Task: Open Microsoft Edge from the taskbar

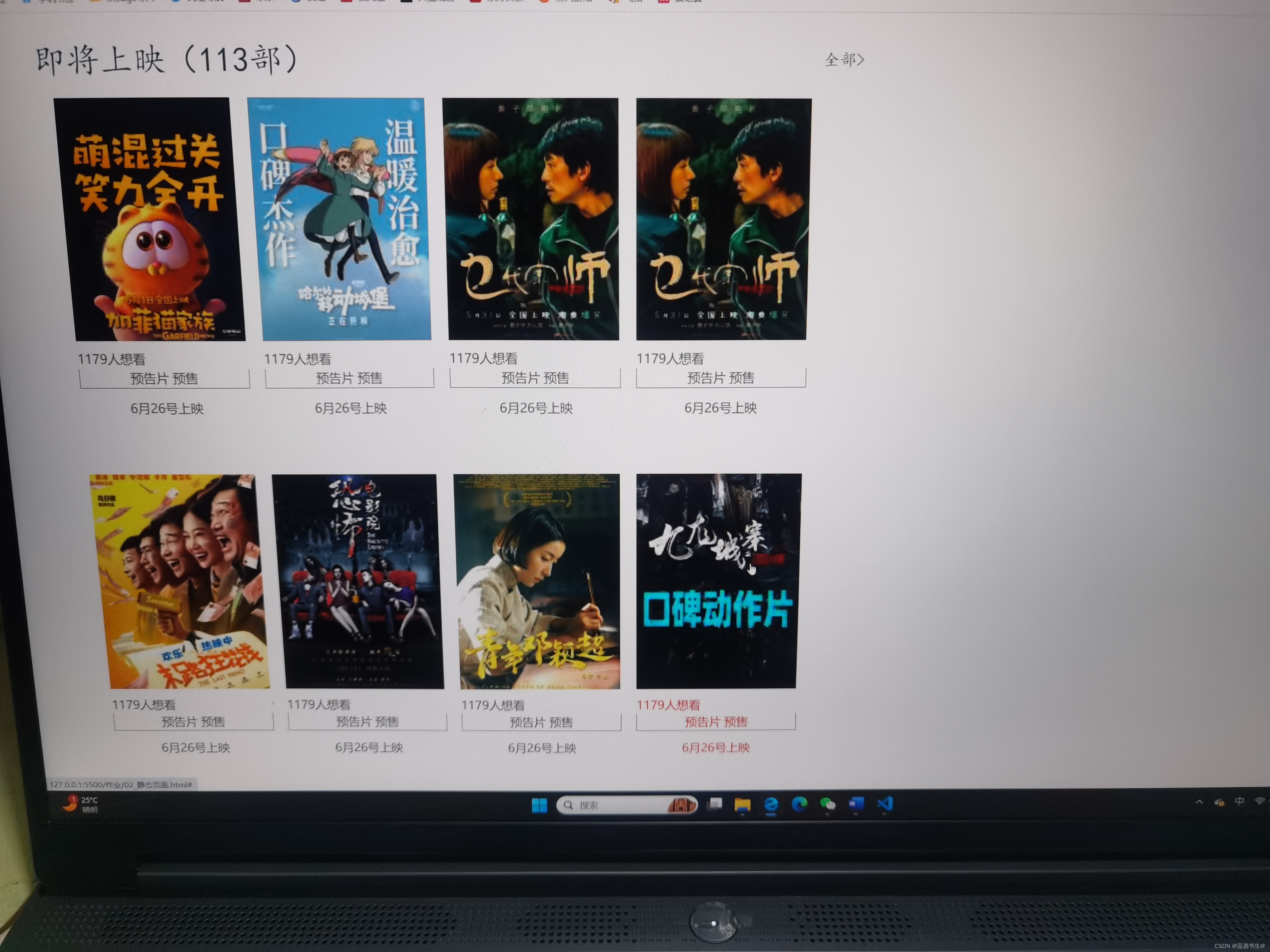Action: pos(799,804)
